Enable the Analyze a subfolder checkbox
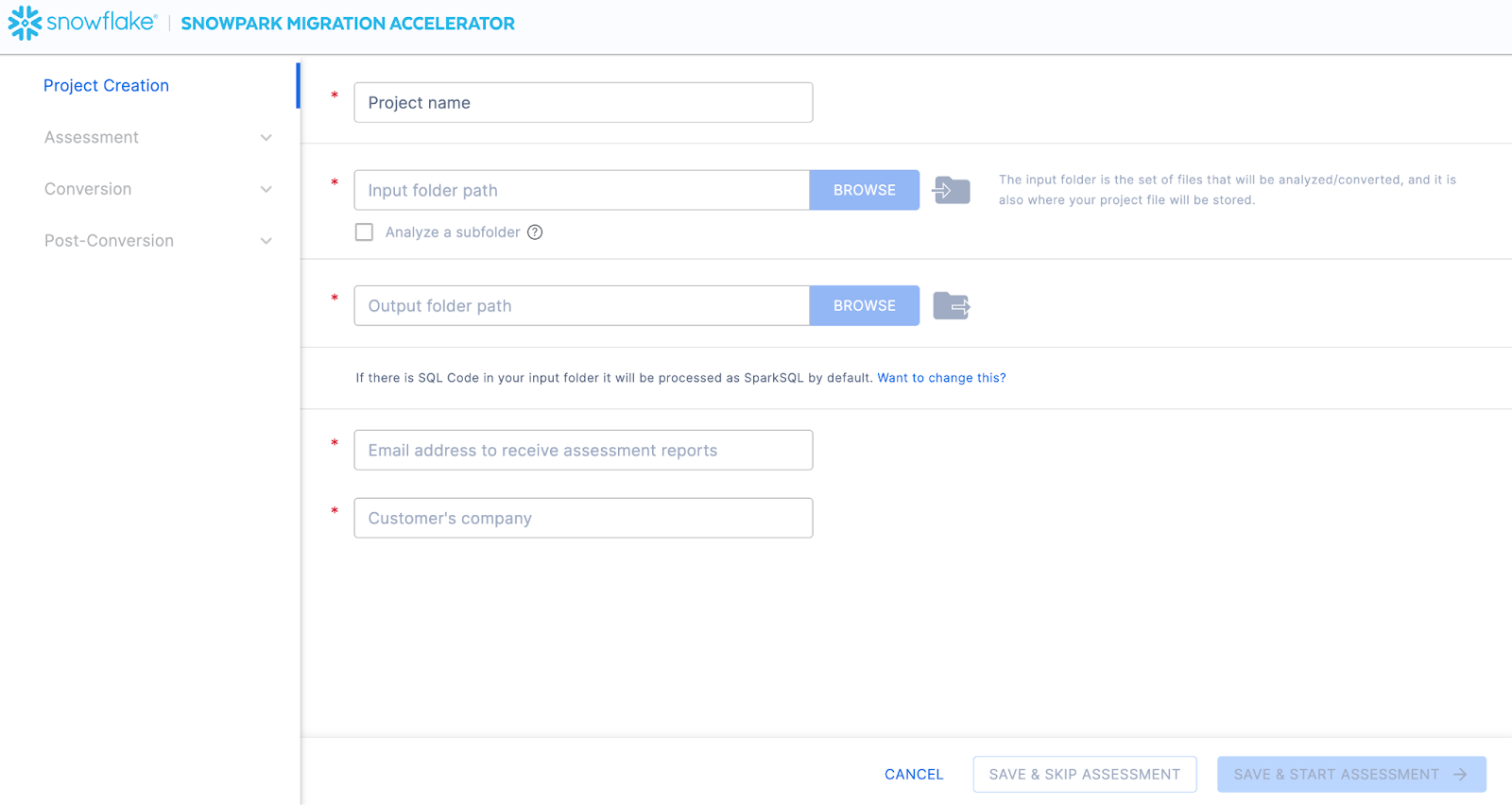The image size is (1512, 805). coord(364,232)
